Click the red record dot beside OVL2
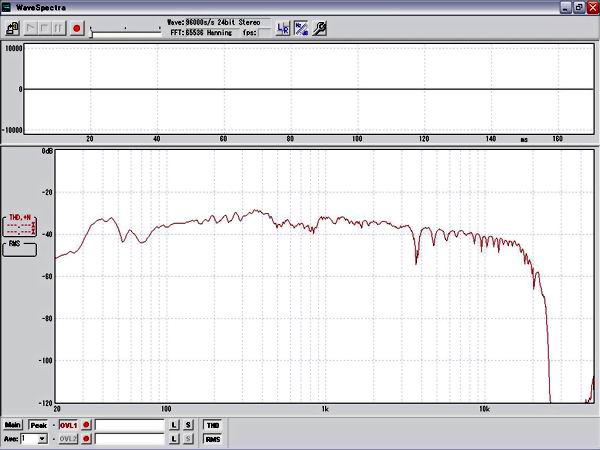600x450 pixels. (x=86, y=439)
